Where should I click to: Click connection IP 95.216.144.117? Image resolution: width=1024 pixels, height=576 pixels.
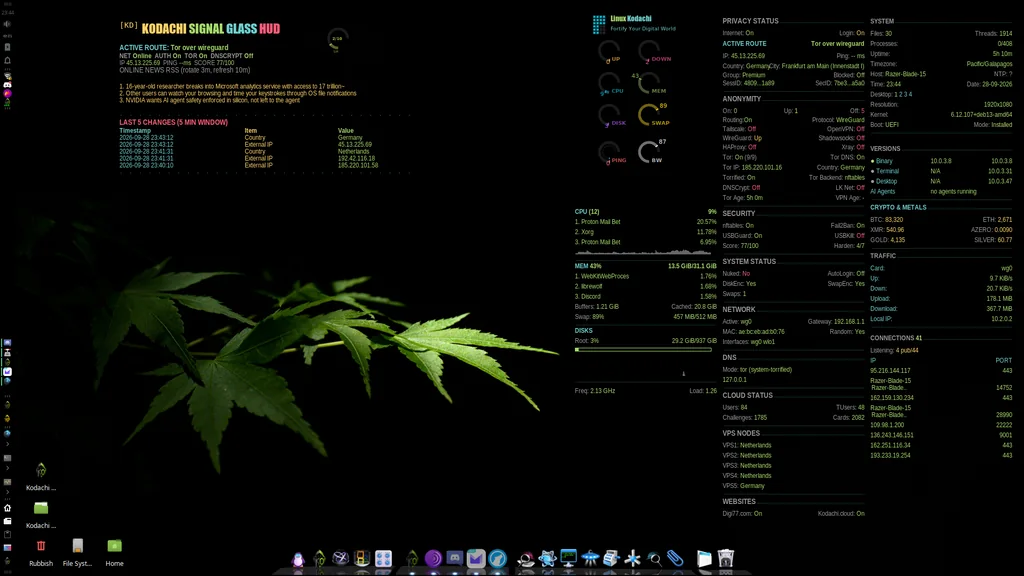click(x=890, y=370)
